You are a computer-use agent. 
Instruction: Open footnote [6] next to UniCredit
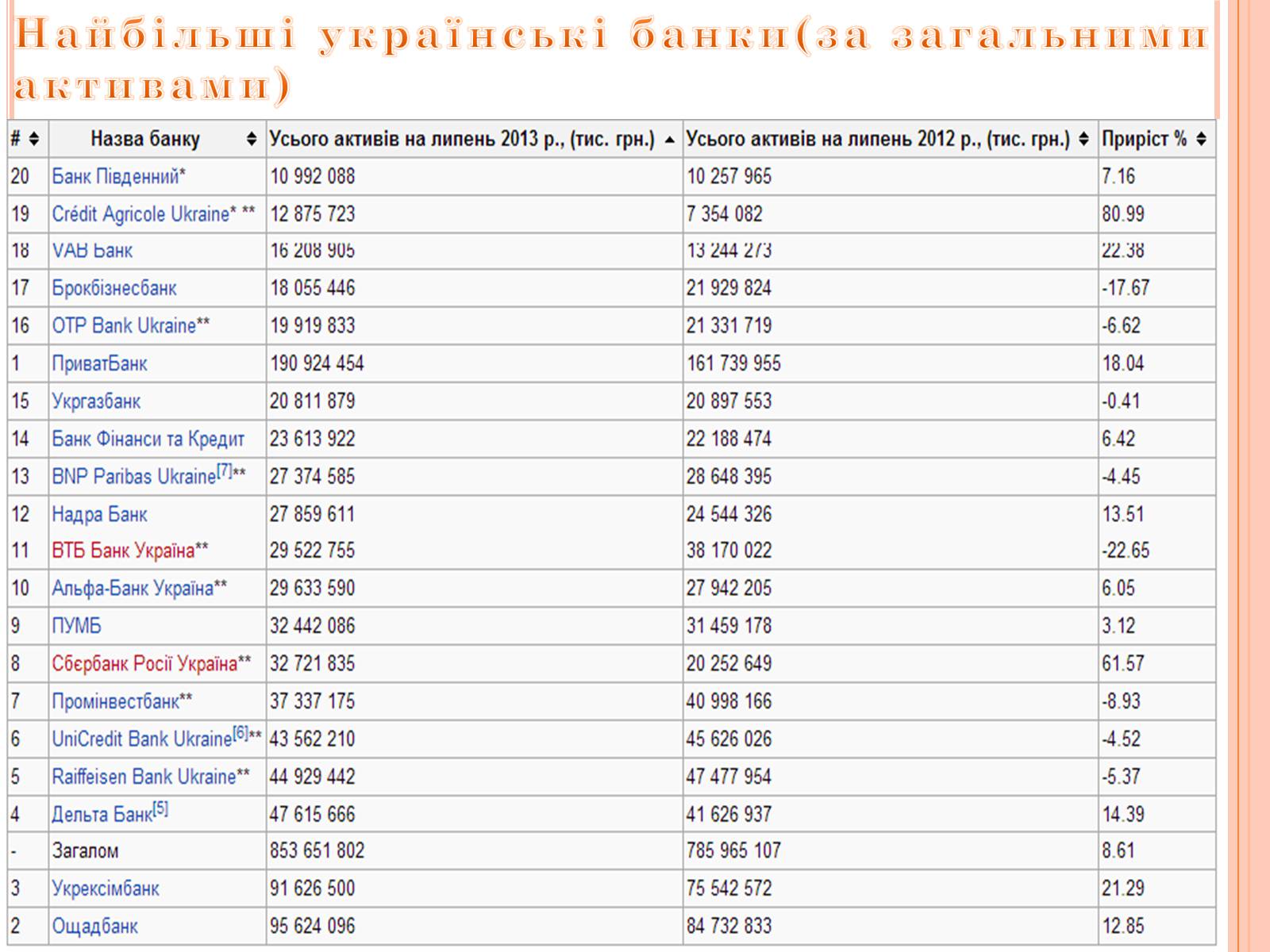241,734
